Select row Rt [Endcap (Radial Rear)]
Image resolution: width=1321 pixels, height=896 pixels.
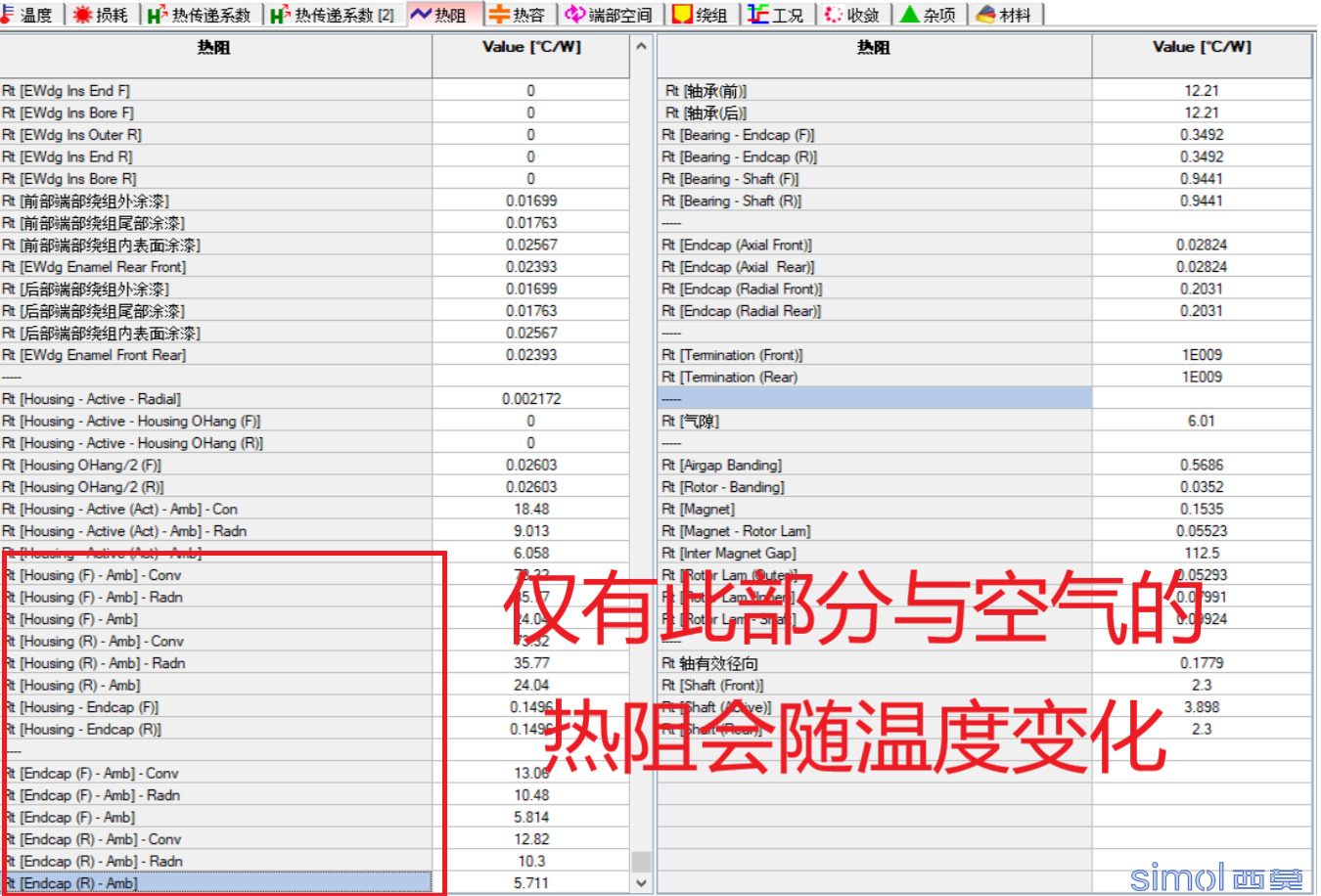click(874, 311)
